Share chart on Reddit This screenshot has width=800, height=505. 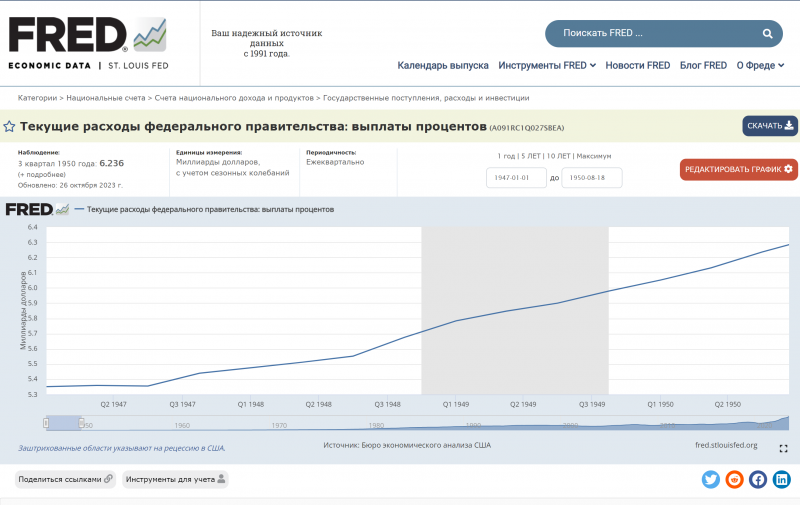(734, 479)
